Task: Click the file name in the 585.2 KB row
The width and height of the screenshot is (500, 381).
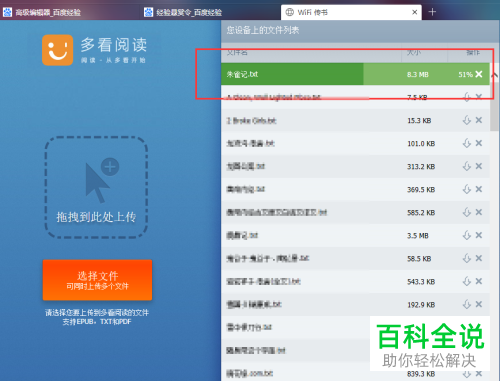Action: 277,212
